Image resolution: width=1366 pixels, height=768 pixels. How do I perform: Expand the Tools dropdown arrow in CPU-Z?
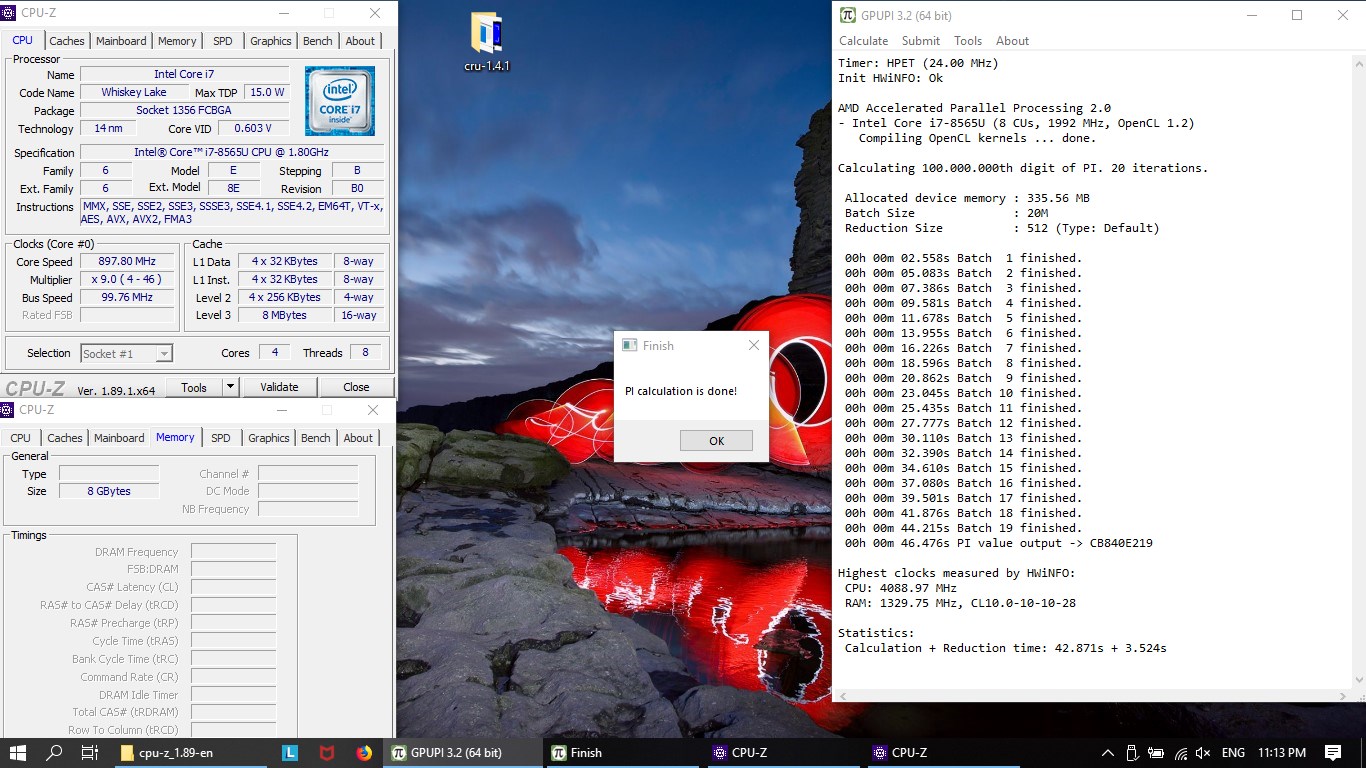[x=230, y=387]
